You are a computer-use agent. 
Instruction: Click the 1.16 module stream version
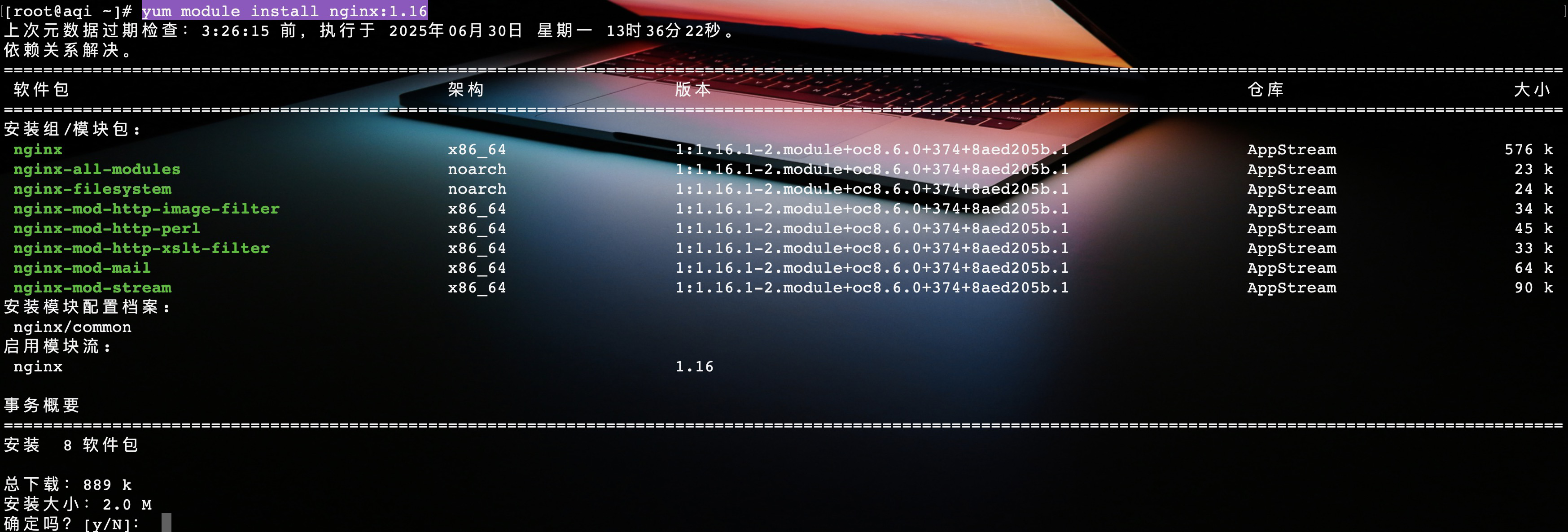point(695,366)
